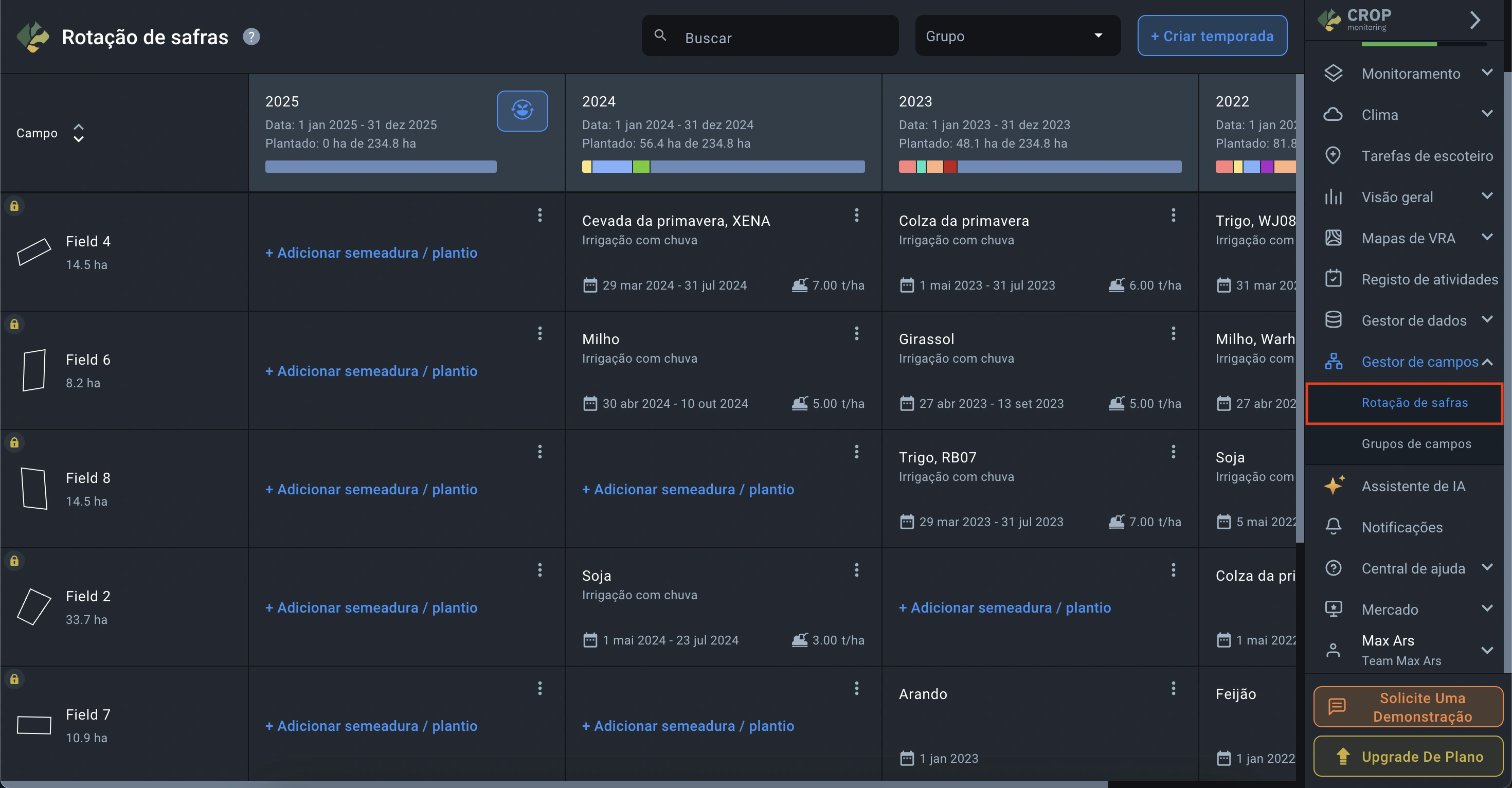Open the Grupo dropdown
This screenshot has height=788, width=1512.
[x=1017, y=36]
